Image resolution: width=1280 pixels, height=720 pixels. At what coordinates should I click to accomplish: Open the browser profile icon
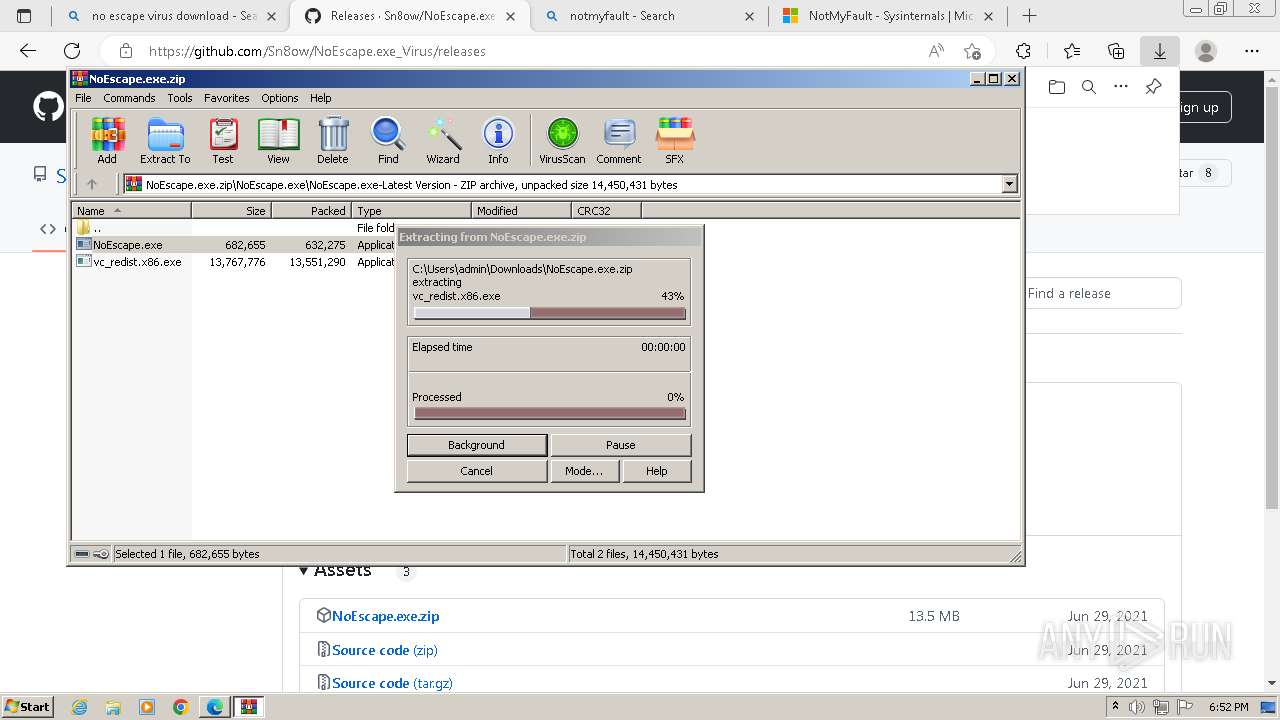[x=1206, y=51]
